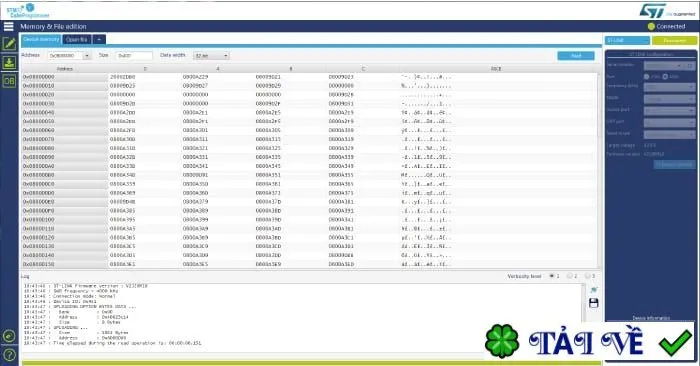Set log verbosity level to 3

tap(588, 276)
